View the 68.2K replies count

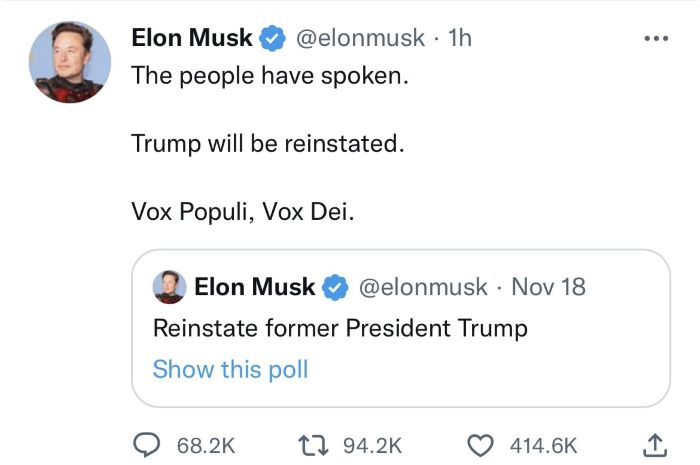click(x=206, y=446)
